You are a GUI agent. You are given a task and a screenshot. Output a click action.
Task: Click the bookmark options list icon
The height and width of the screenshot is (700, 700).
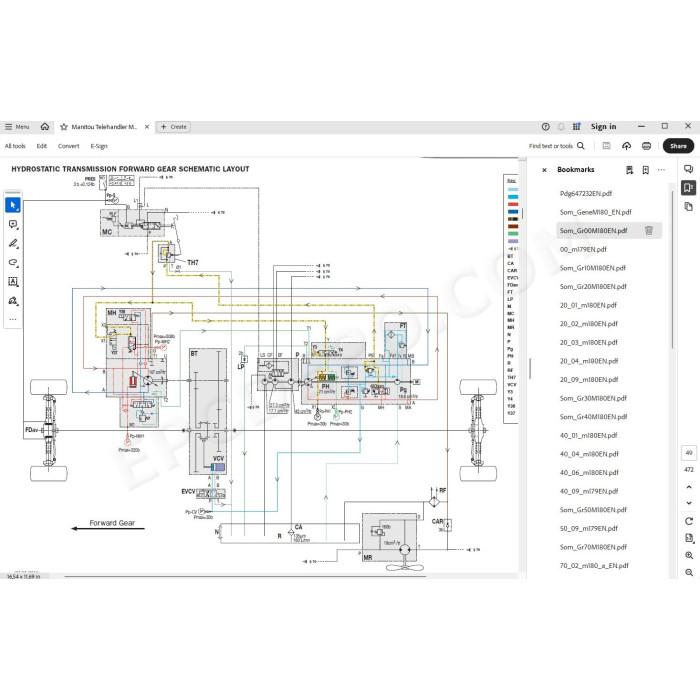pos(629,170)
